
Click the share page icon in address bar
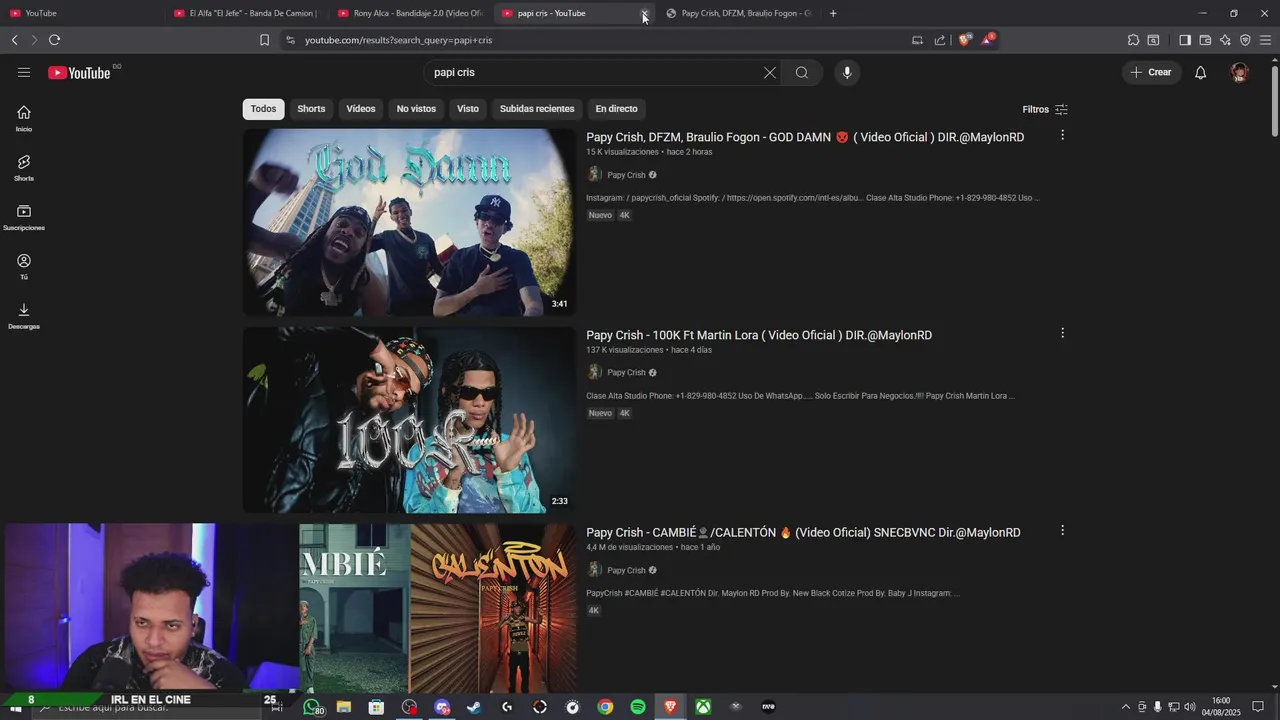[x=940, y=40]
